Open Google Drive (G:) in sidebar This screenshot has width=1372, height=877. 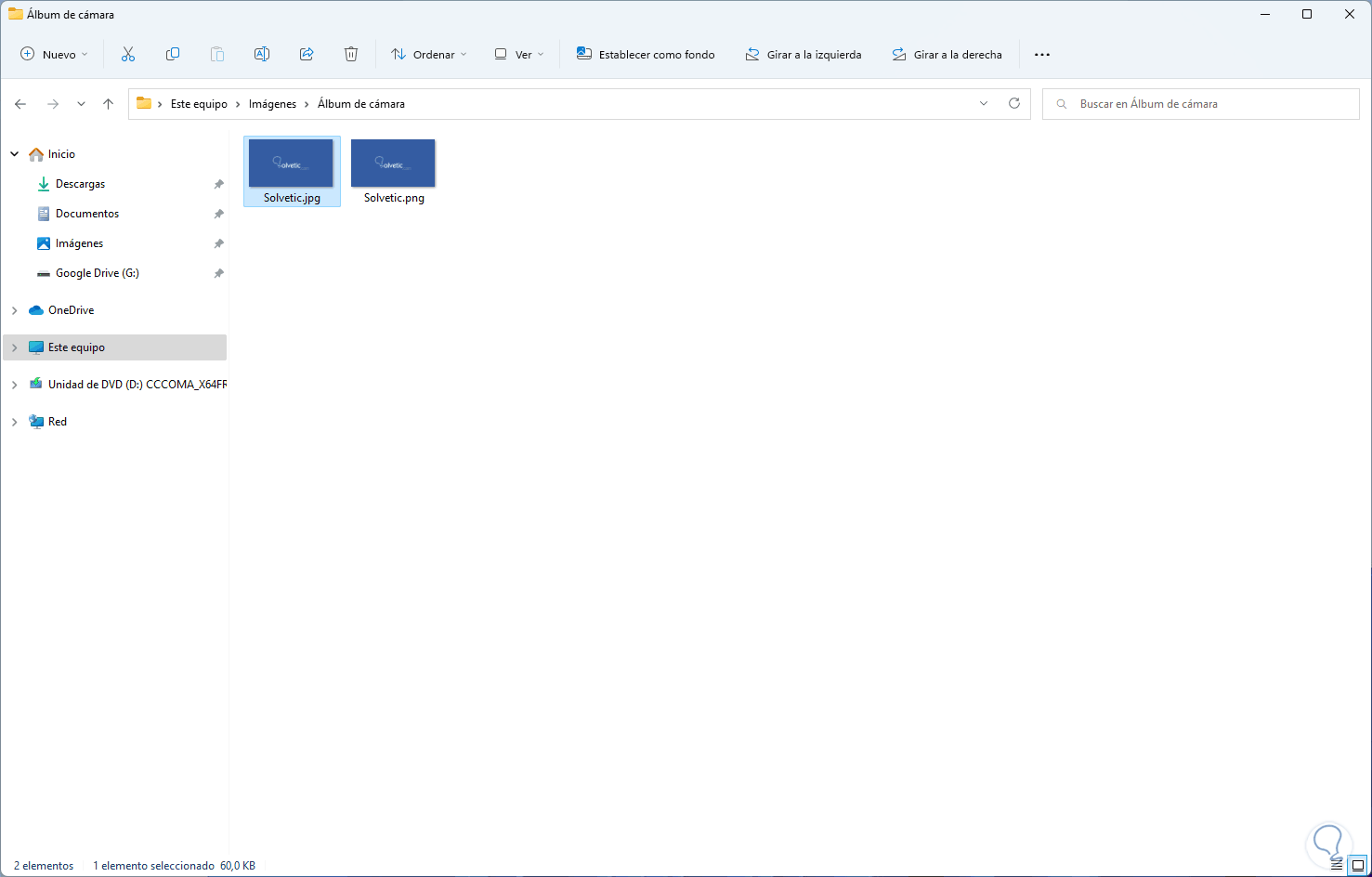coord(97,273)
